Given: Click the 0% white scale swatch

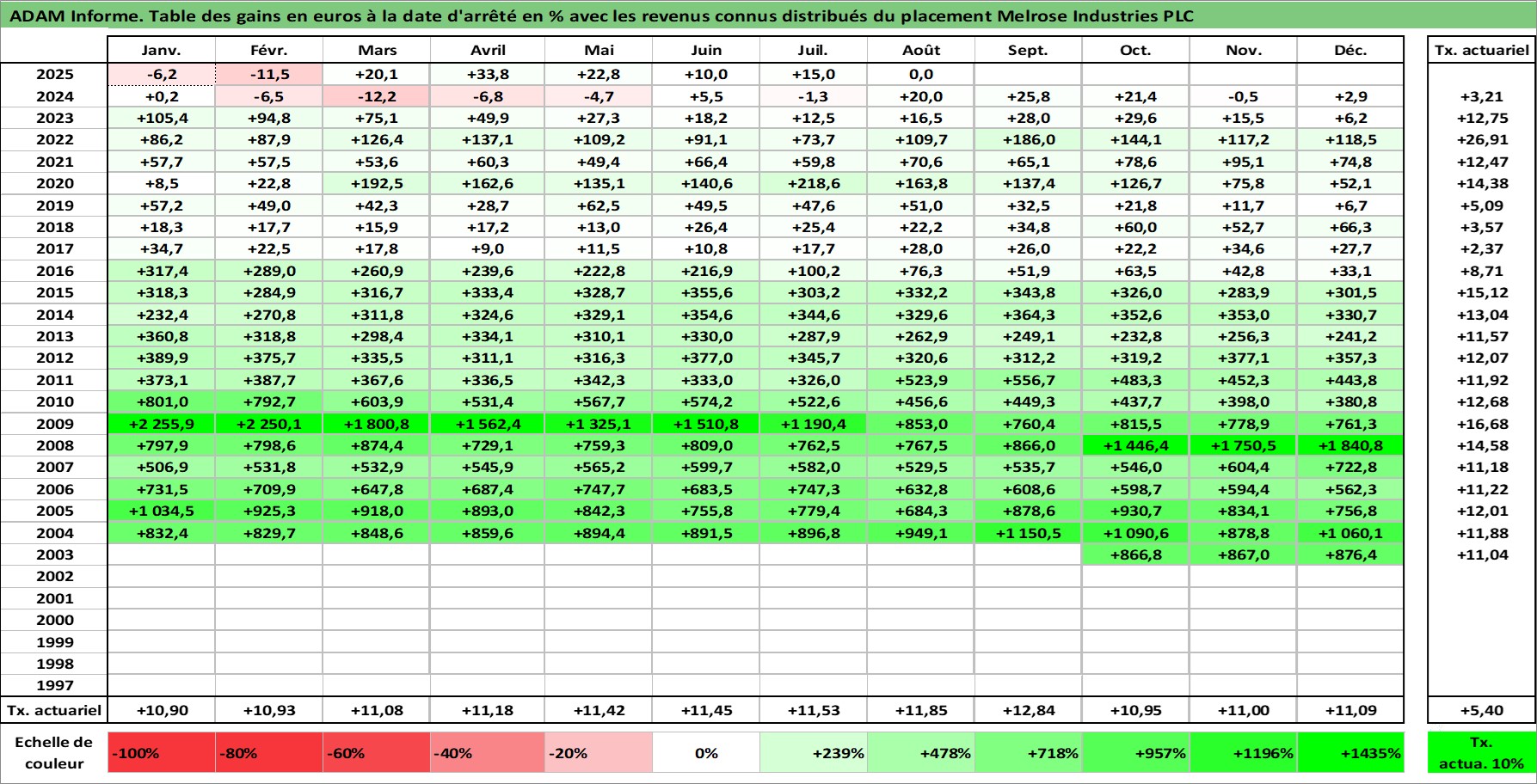Looking at the screenshot, I should (706, 753).
